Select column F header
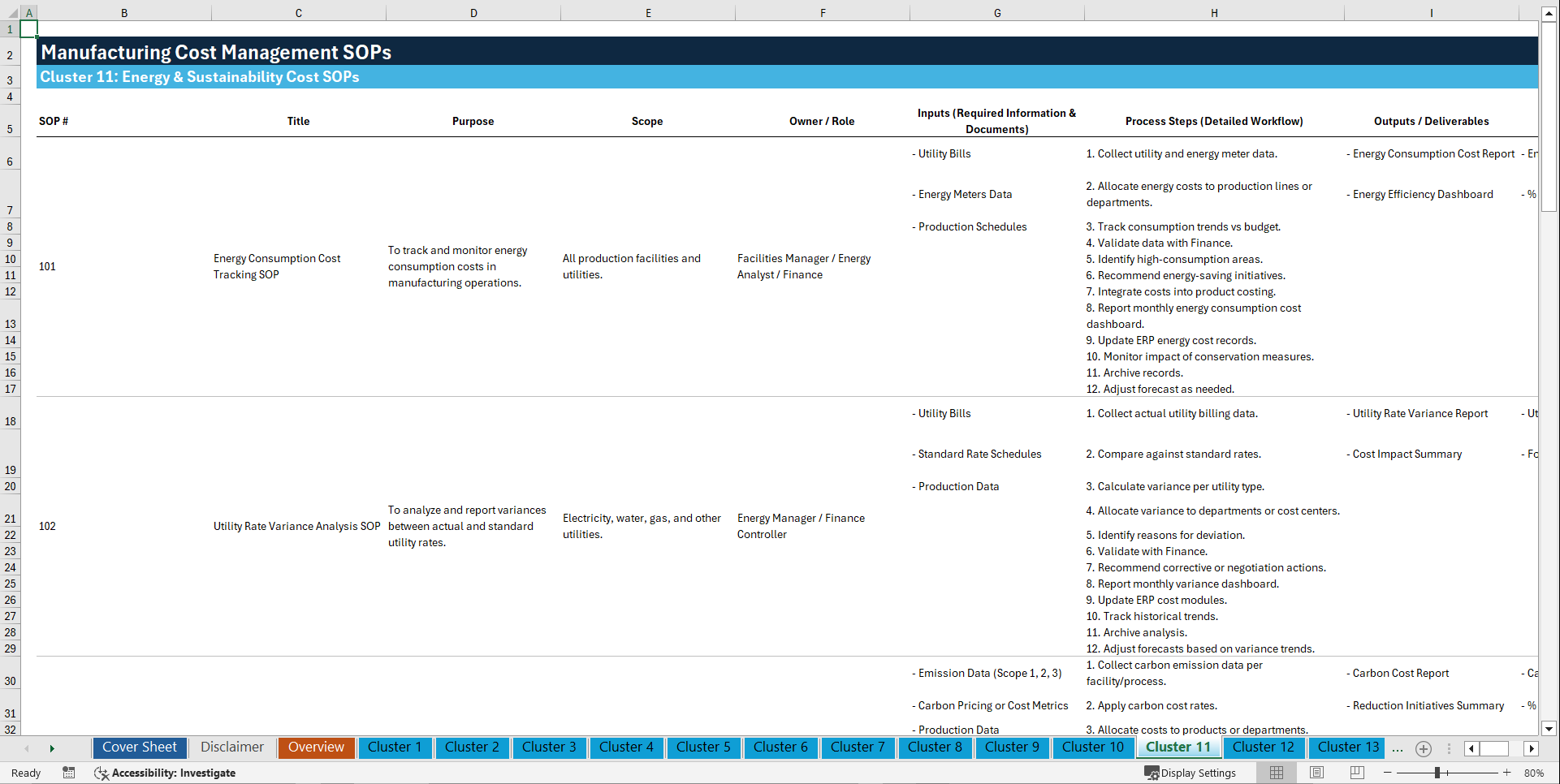This screenshot has width=1560, height=784. click(823, 13)
